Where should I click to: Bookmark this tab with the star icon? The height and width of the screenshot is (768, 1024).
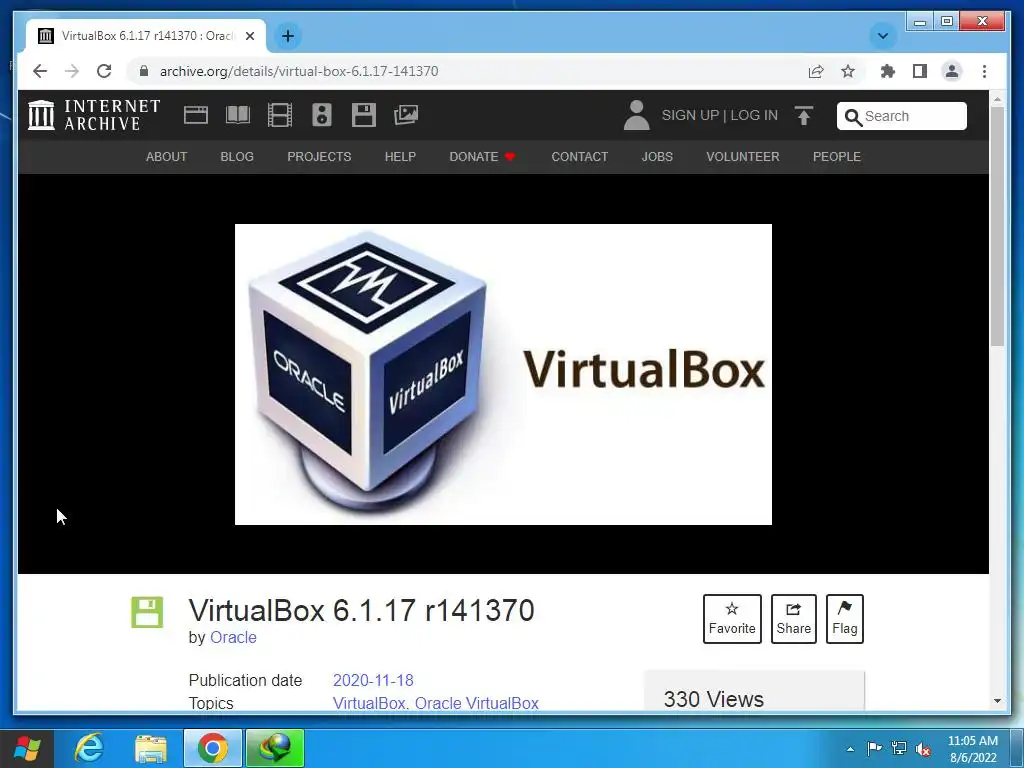848,71
